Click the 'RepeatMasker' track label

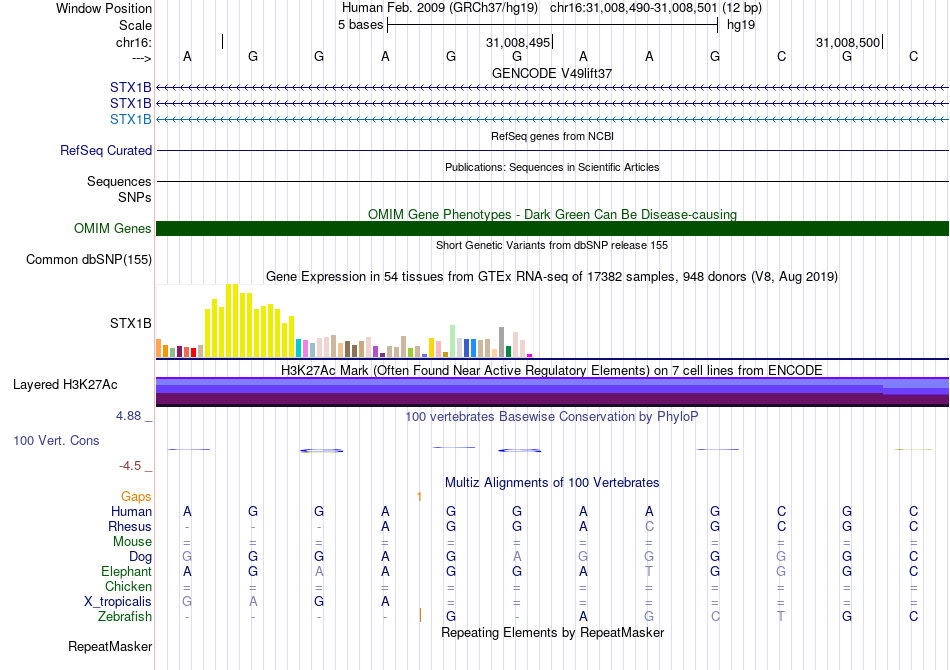point(110,646)
